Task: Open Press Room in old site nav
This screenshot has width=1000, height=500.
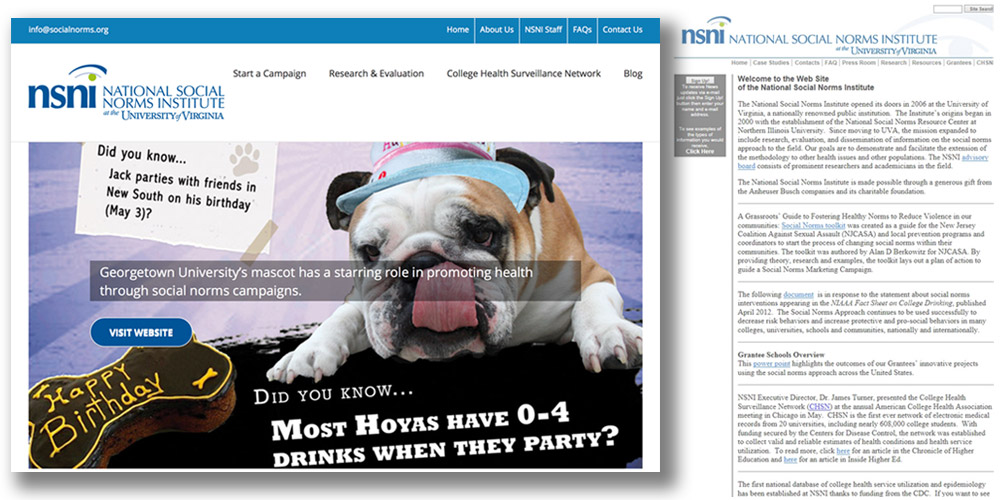Action: point(858,63)
